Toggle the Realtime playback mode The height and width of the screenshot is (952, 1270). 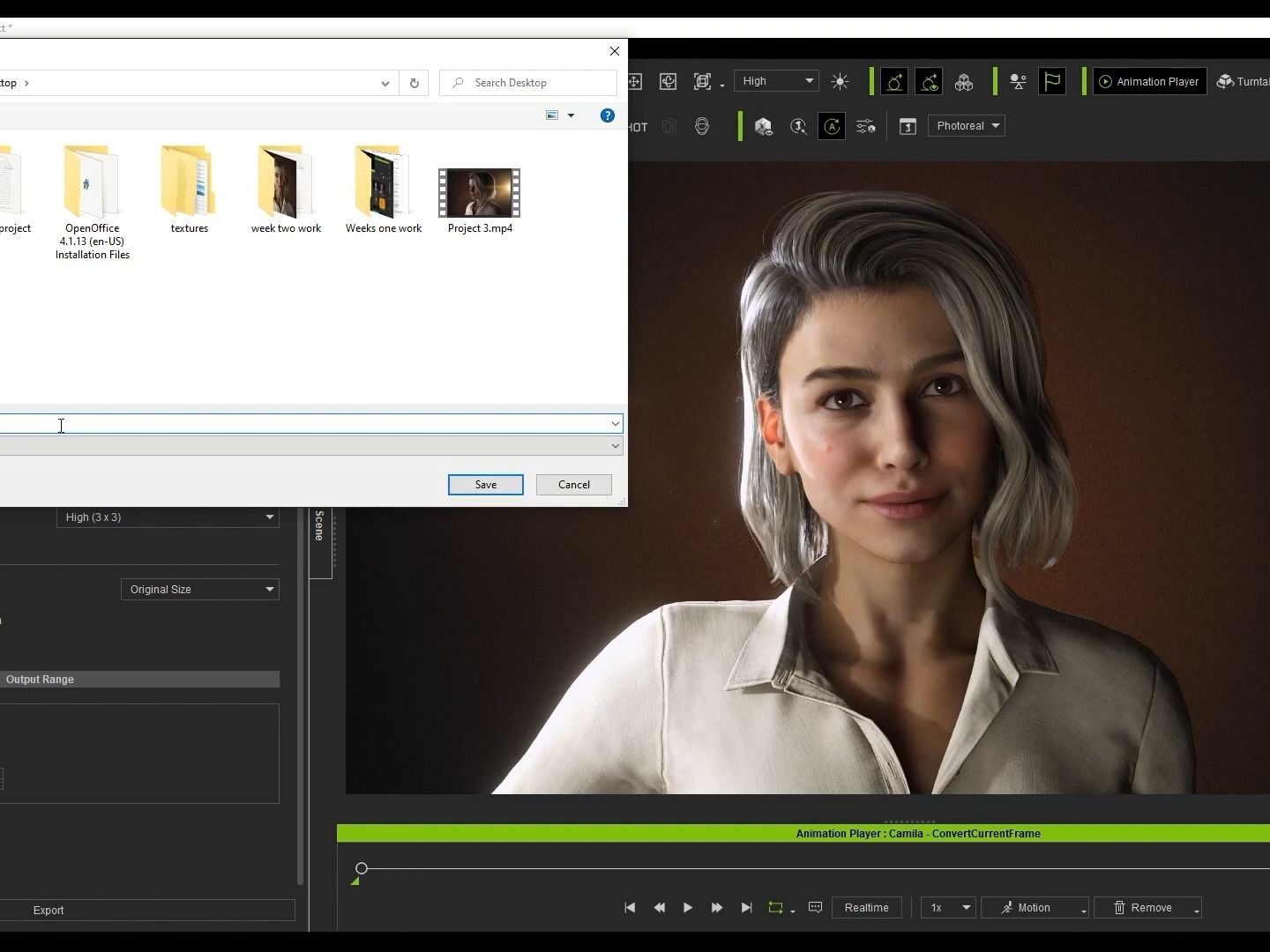tap(866, 908)
